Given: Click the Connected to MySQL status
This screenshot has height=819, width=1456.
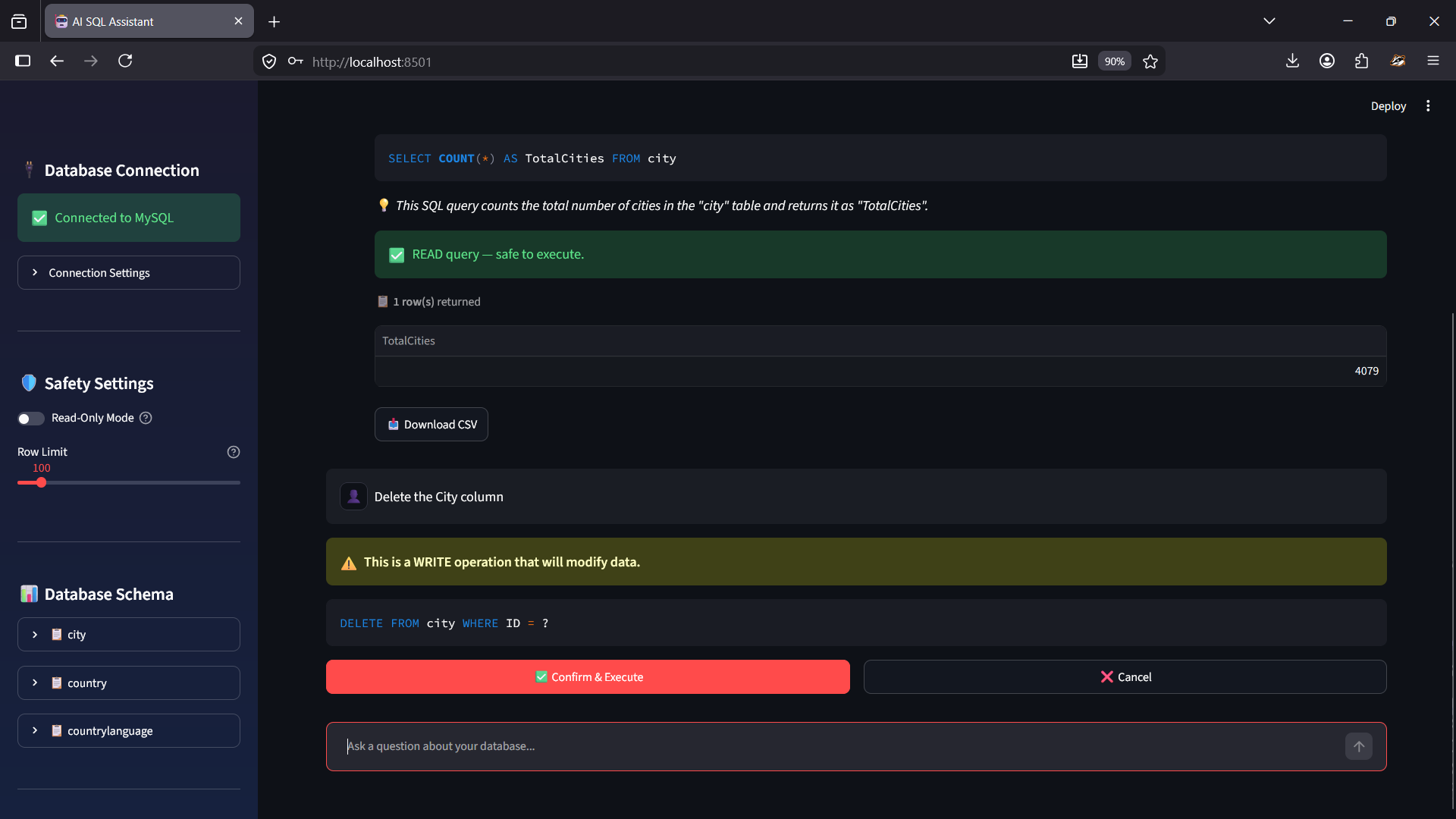Looking at the screenshot, I should [129, 218].
